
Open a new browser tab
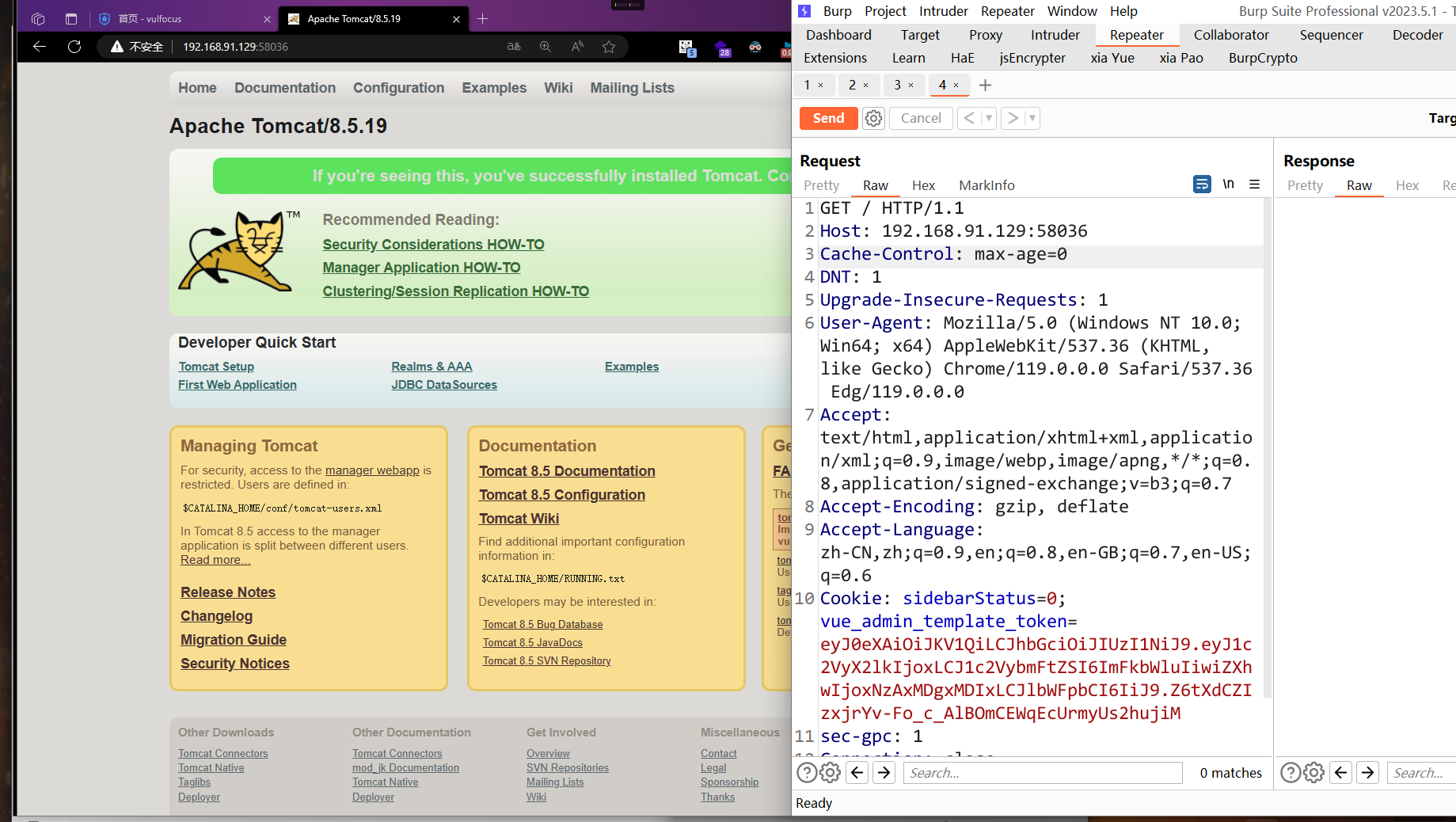[483, 19]
